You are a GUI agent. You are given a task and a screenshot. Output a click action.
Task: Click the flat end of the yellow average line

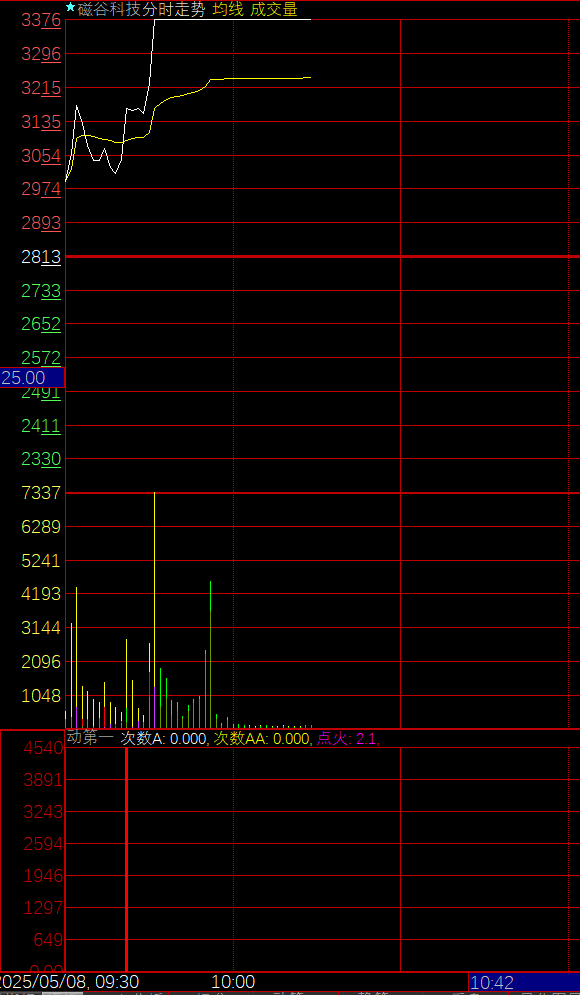pos(260,79)
